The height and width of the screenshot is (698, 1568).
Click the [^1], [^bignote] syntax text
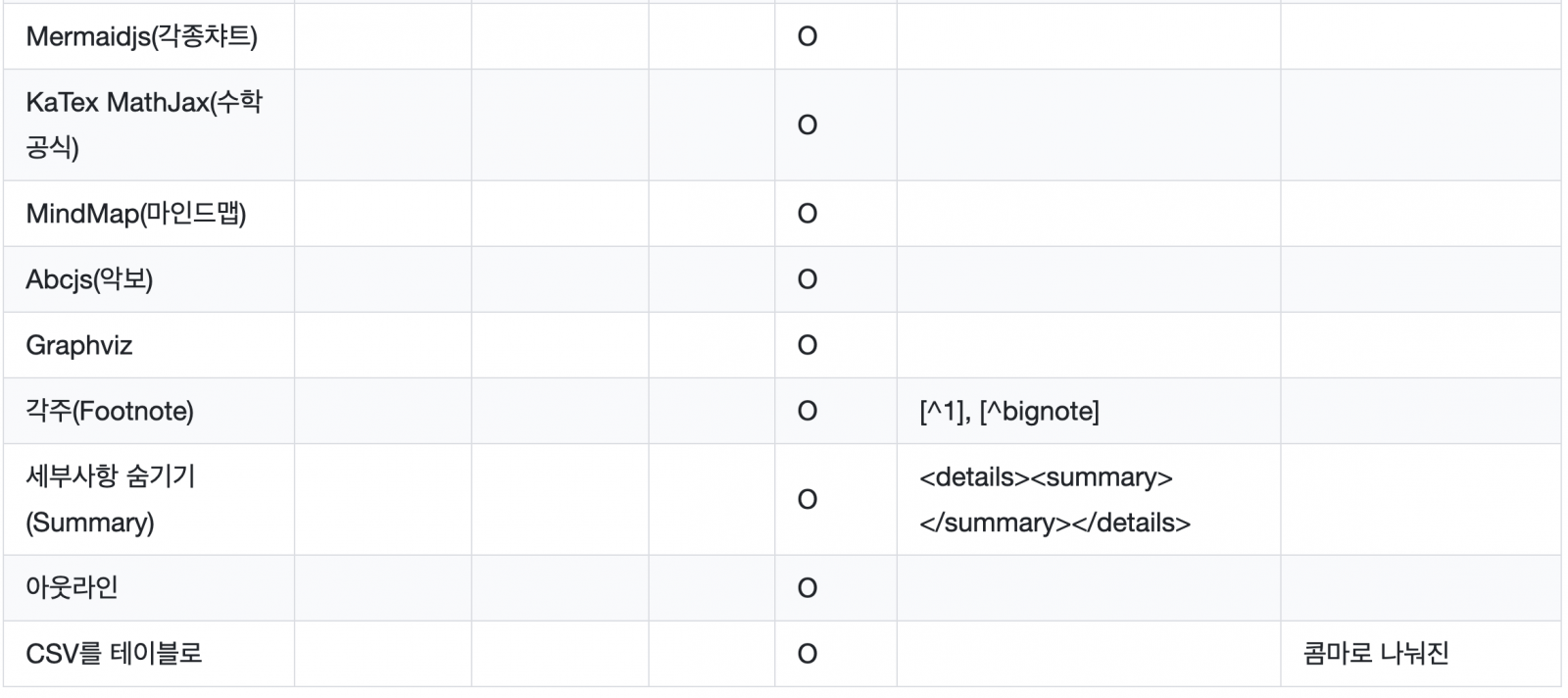click(x=1009, y=411)
